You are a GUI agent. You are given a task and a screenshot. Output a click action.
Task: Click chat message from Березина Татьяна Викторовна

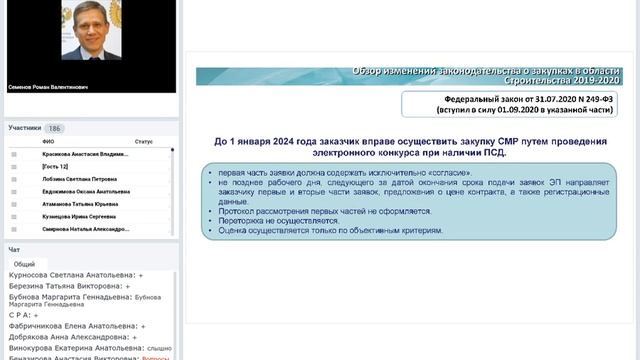(x=69, y=286)
